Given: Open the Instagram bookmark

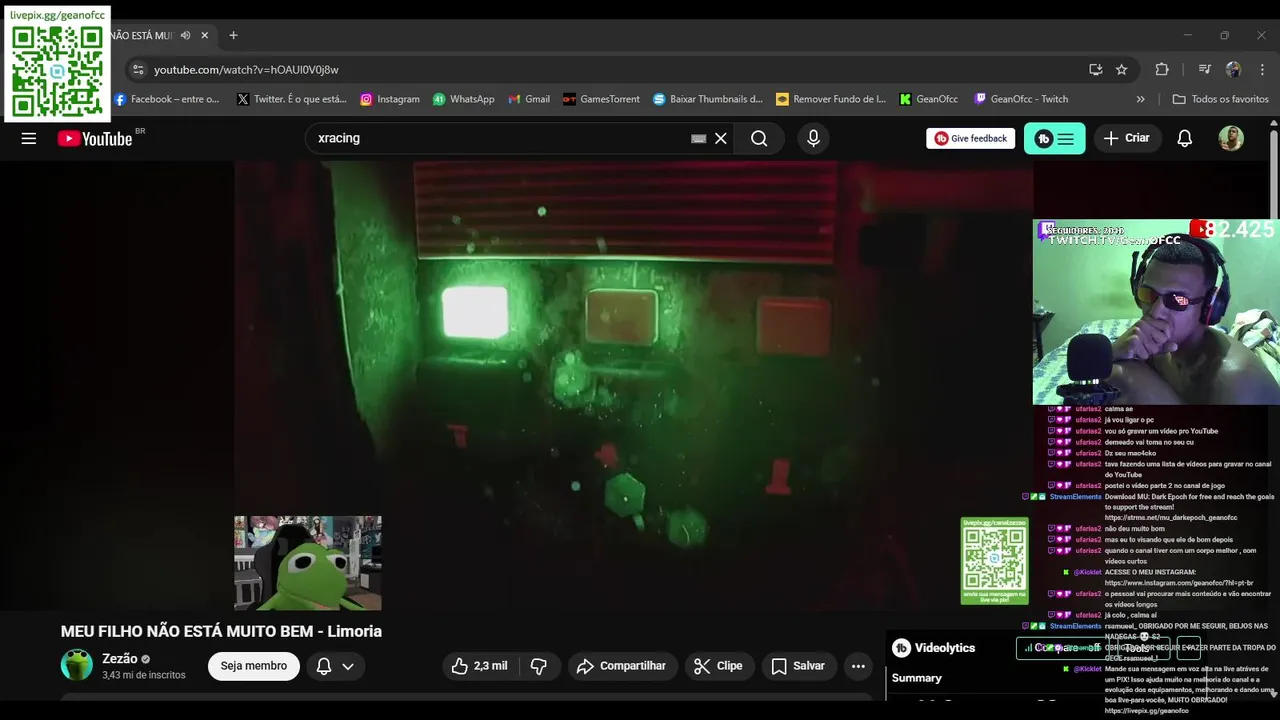Looking at the screenshot, I should coord(390,99).
